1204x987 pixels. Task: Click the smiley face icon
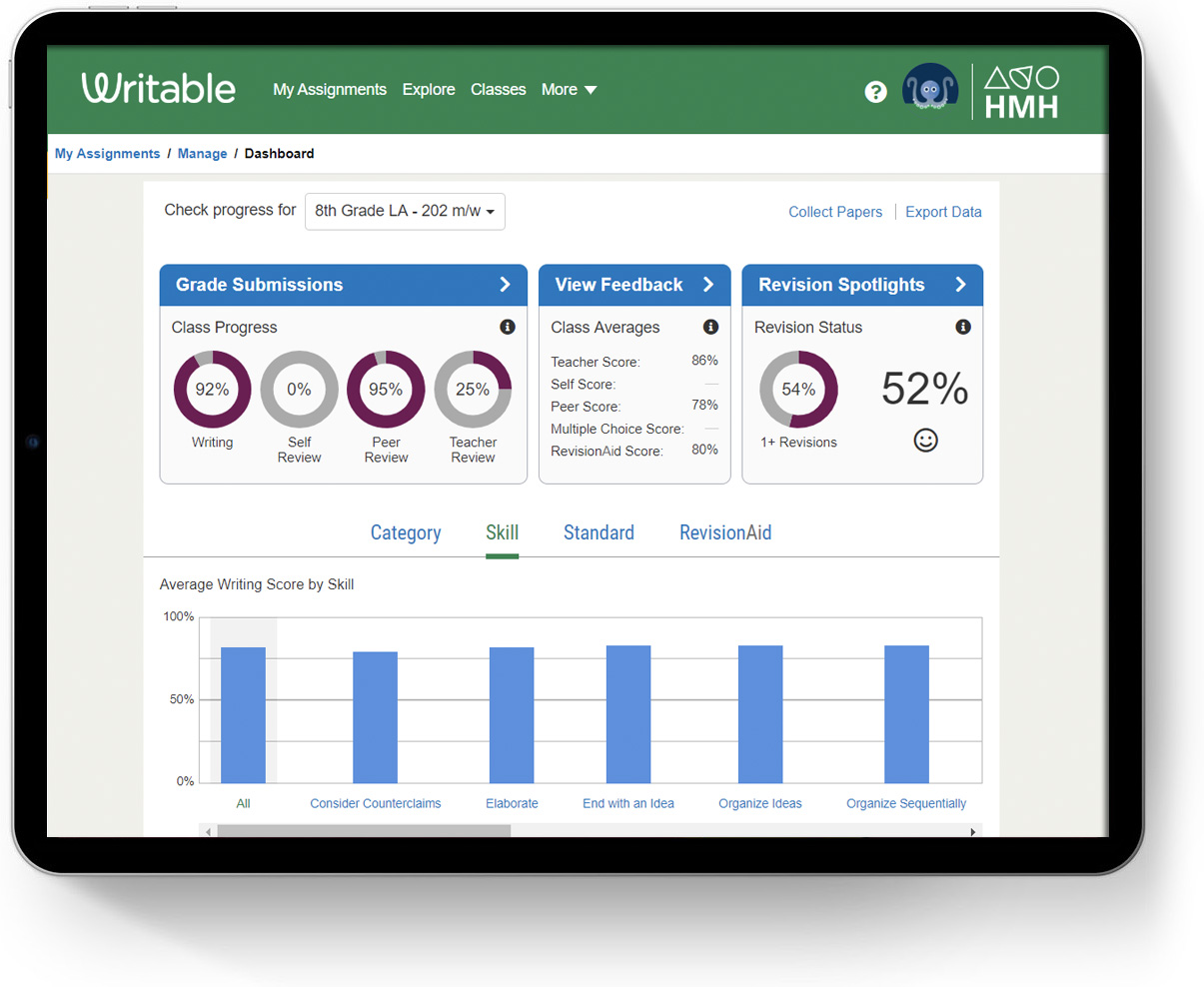pyautogui.click(x=926, y=441)
